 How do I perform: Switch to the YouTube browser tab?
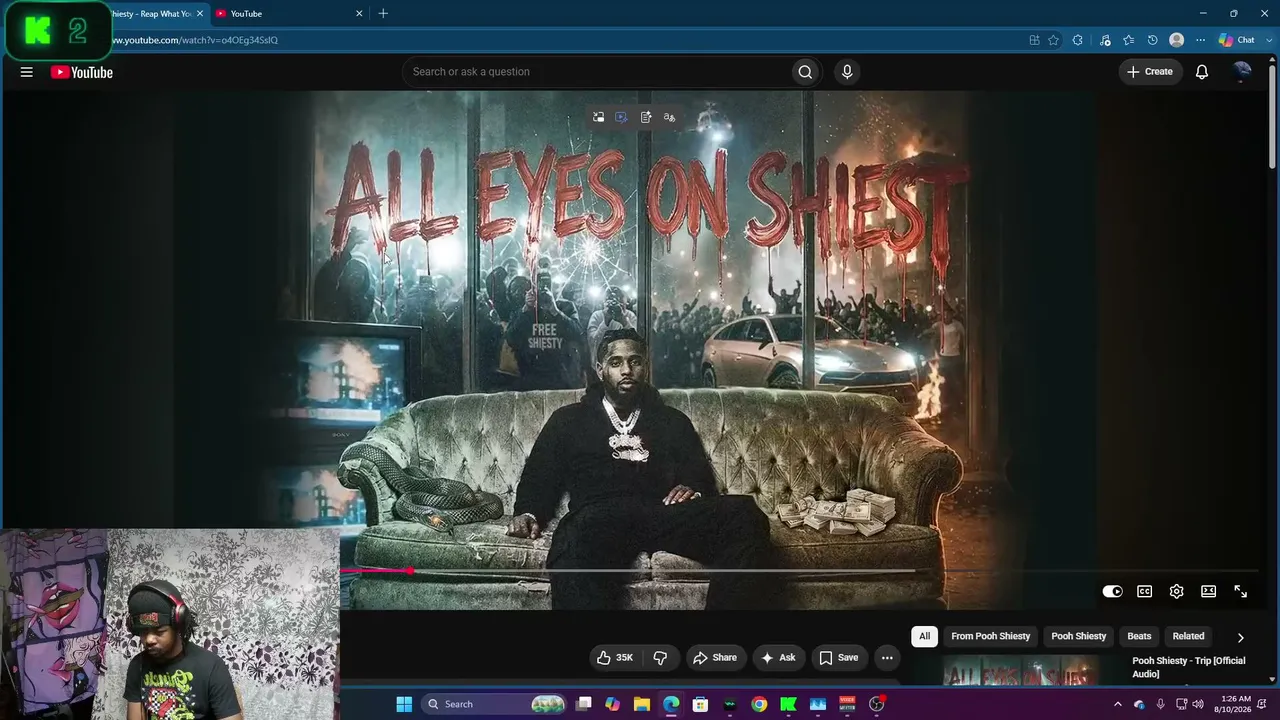[285, 14]
